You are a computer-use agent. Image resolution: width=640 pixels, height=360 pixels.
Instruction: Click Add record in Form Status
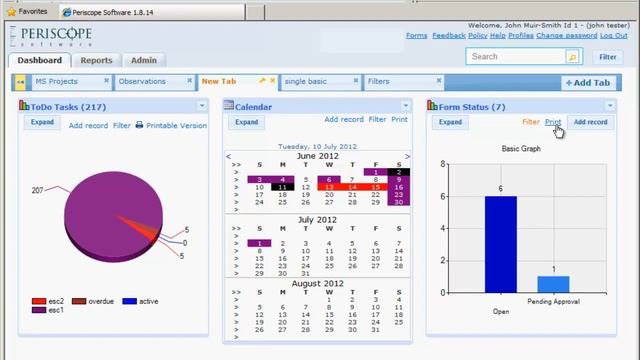click(x=591, y=122)
